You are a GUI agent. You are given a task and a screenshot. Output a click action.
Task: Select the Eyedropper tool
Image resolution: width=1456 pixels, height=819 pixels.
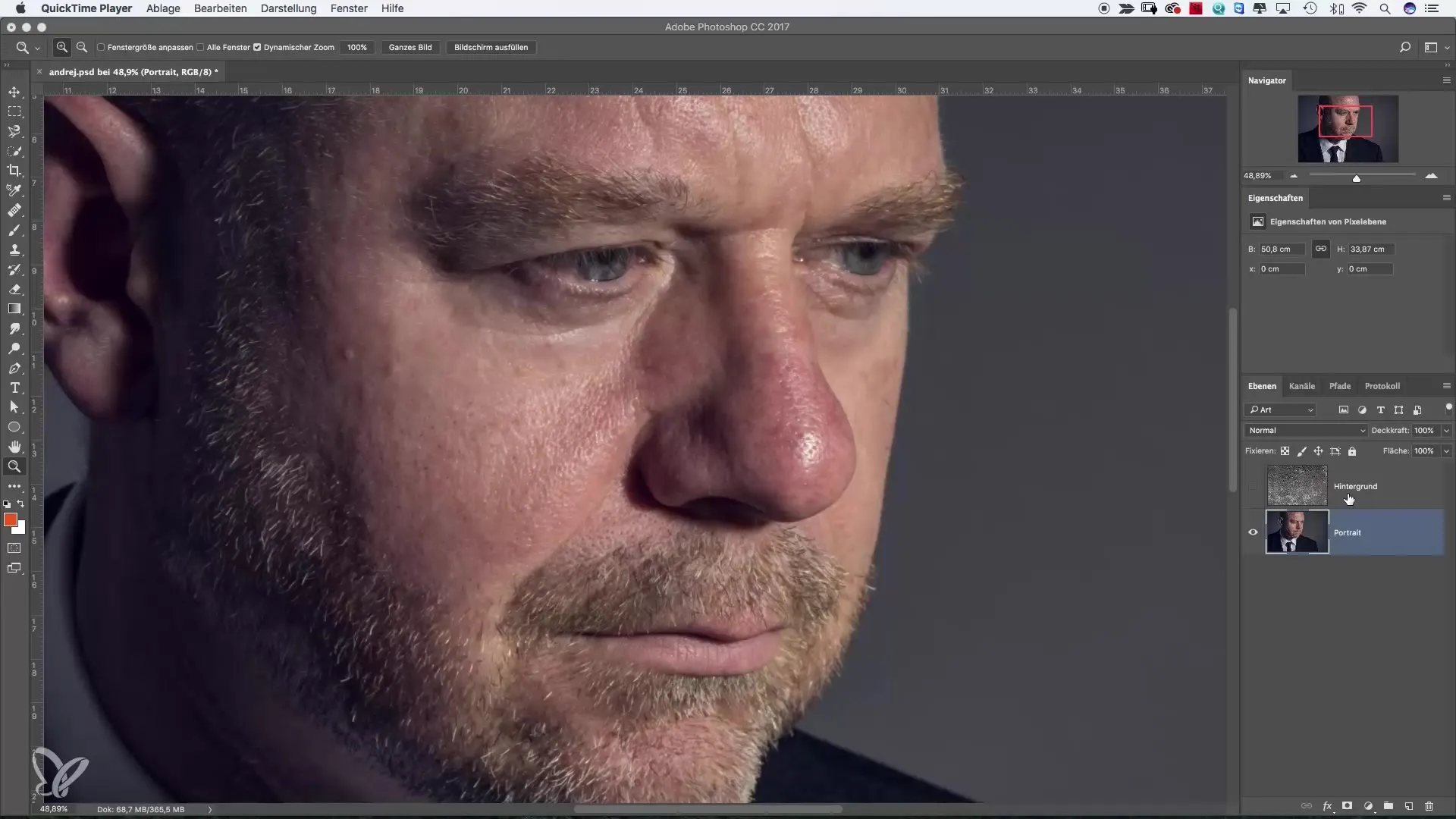click(14, 190)
